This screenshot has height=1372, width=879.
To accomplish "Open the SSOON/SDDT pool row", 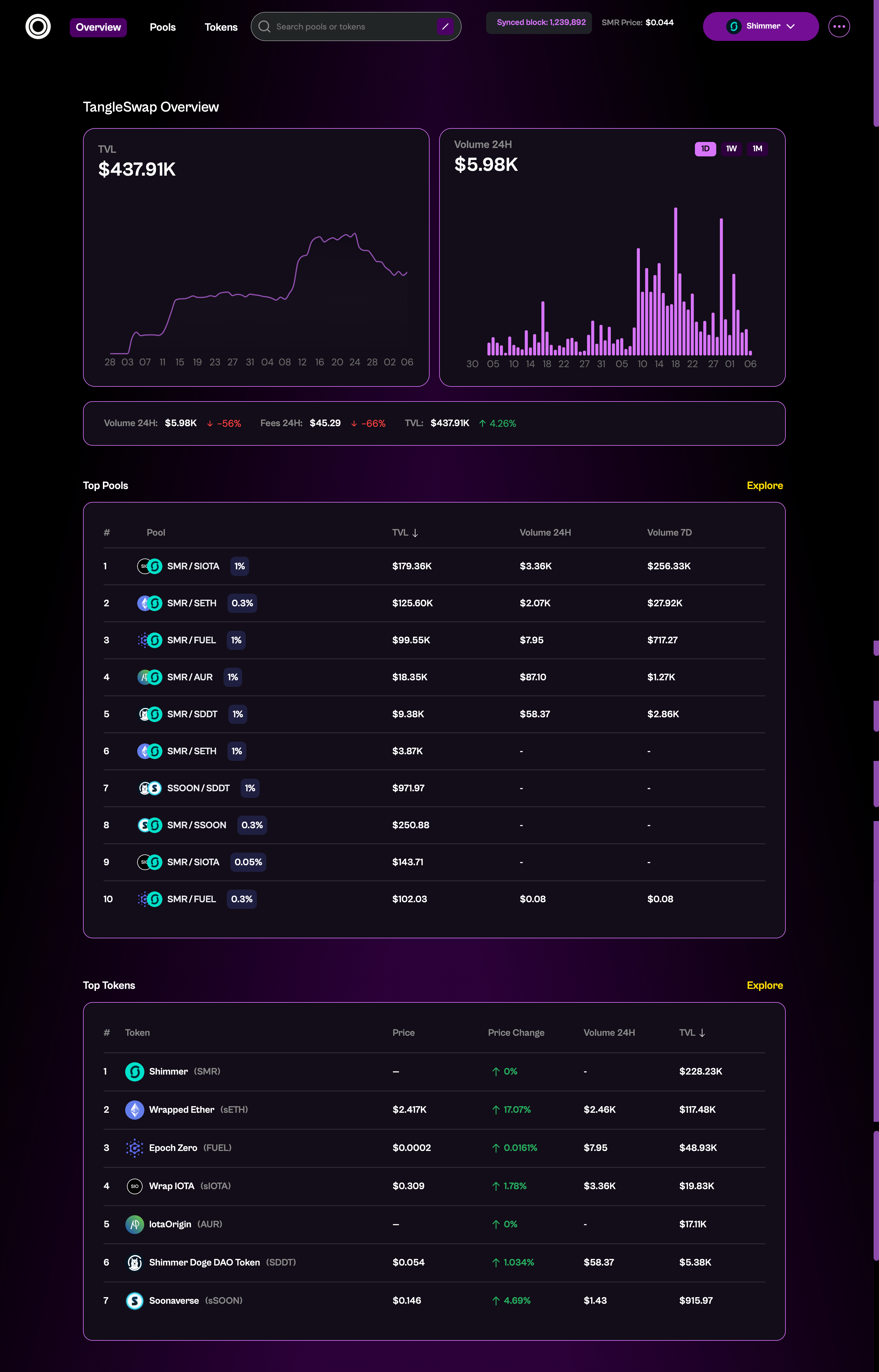I will (434, 788).
